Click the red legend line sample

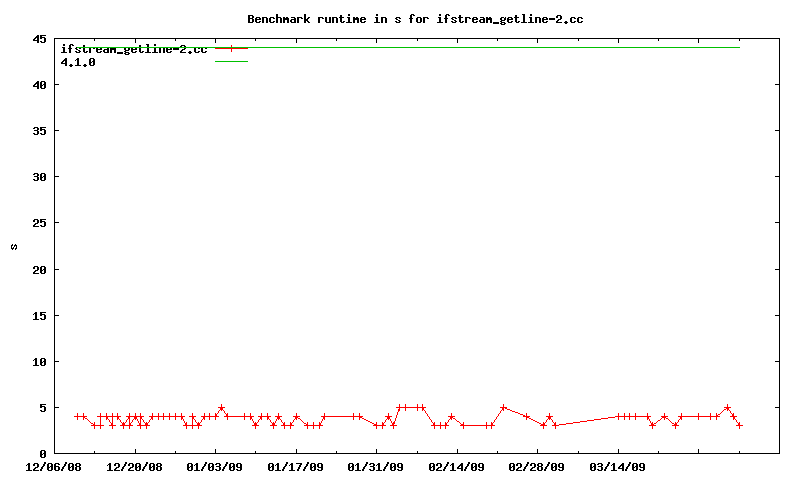(231, 48)
